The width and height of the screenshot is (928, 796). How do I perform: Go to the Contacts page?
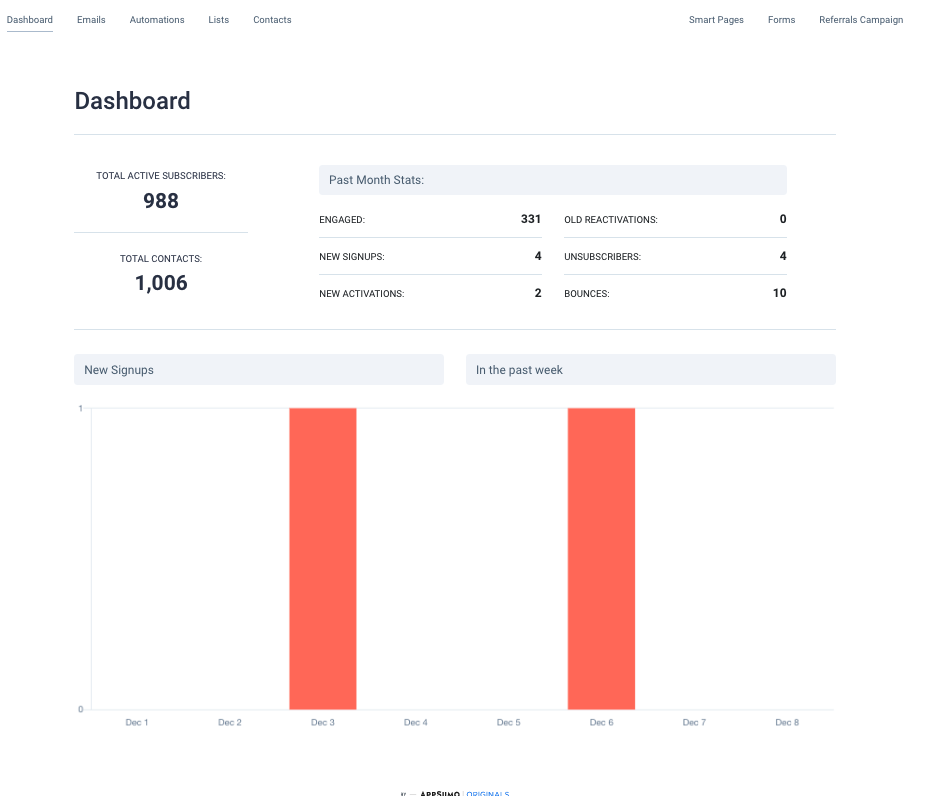[272, 19]
